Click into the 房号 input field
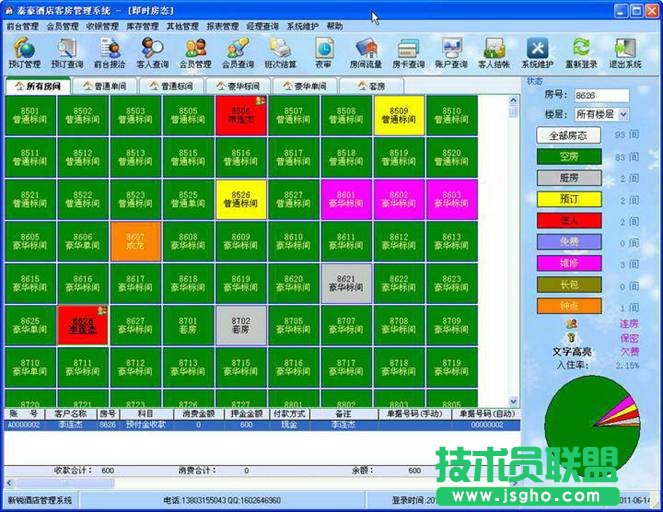This screenshot has height=512, width=663. click(x=602, y=96)
